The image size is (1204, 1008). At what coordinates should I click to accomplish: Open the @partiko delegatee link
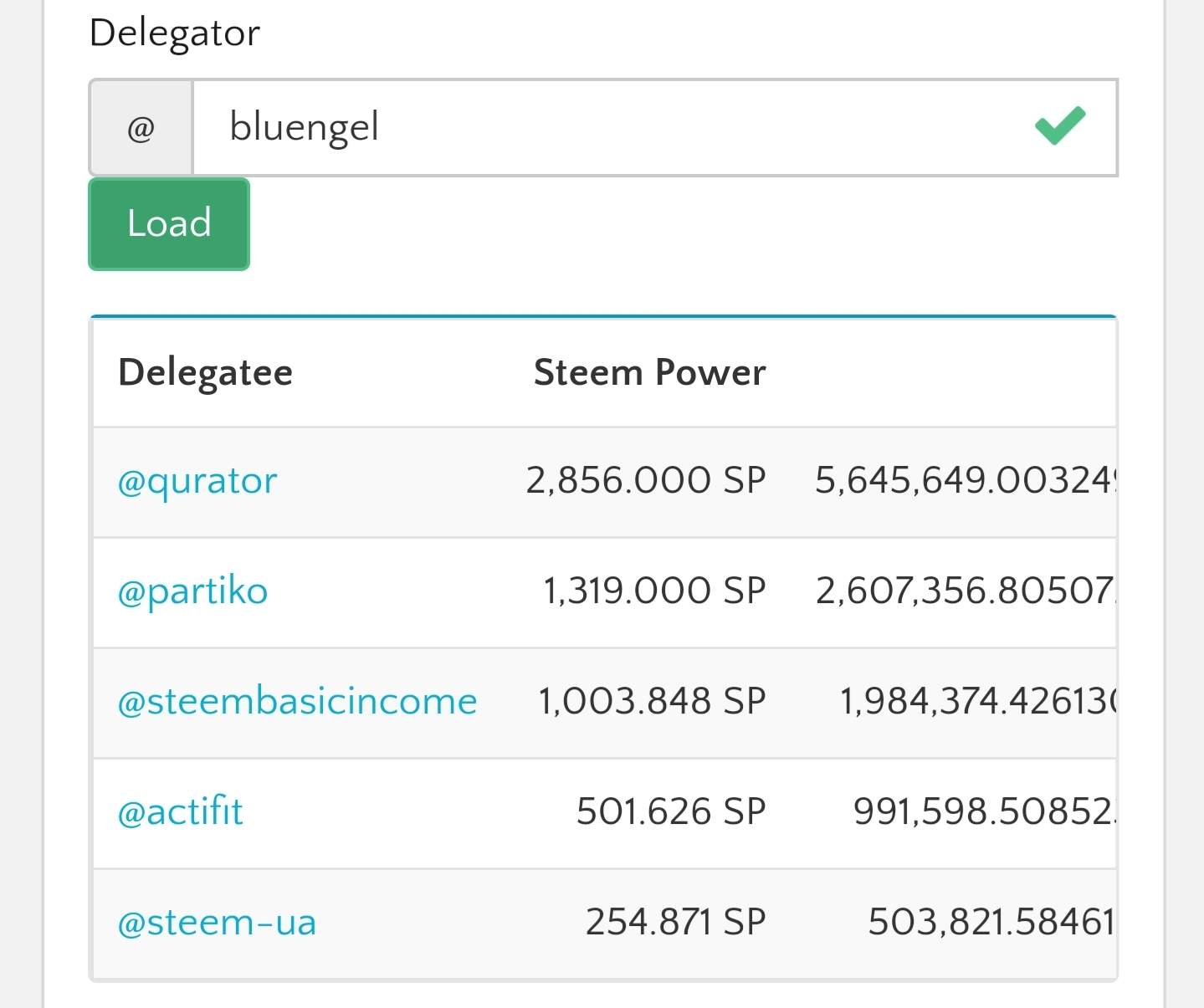click(x=192, y=591)
